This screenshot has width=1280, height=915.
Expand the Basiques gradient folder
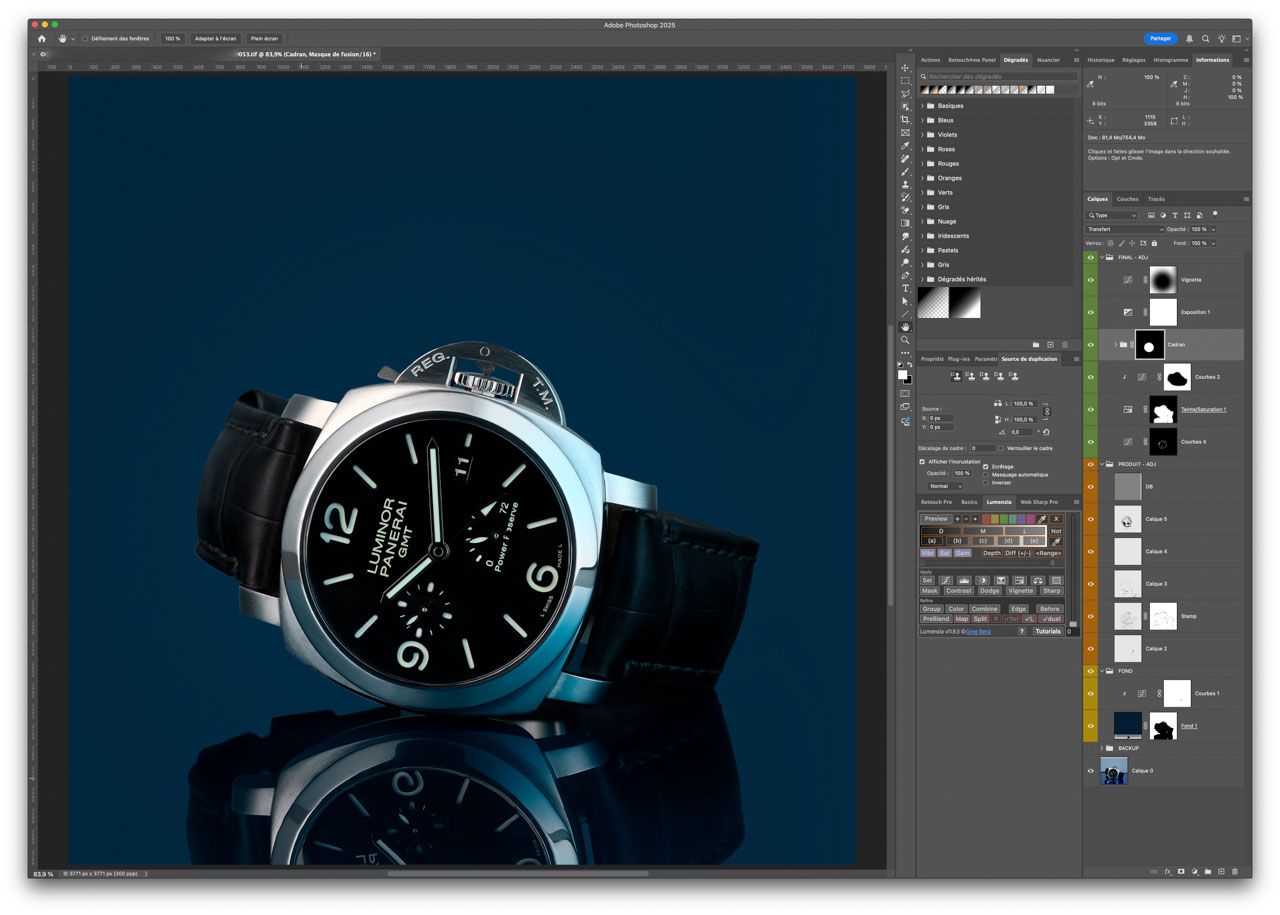click(922, 106)
